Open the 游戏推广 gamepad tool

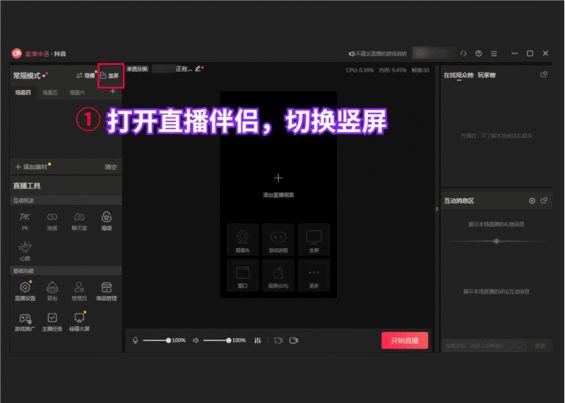coord(25,322)
